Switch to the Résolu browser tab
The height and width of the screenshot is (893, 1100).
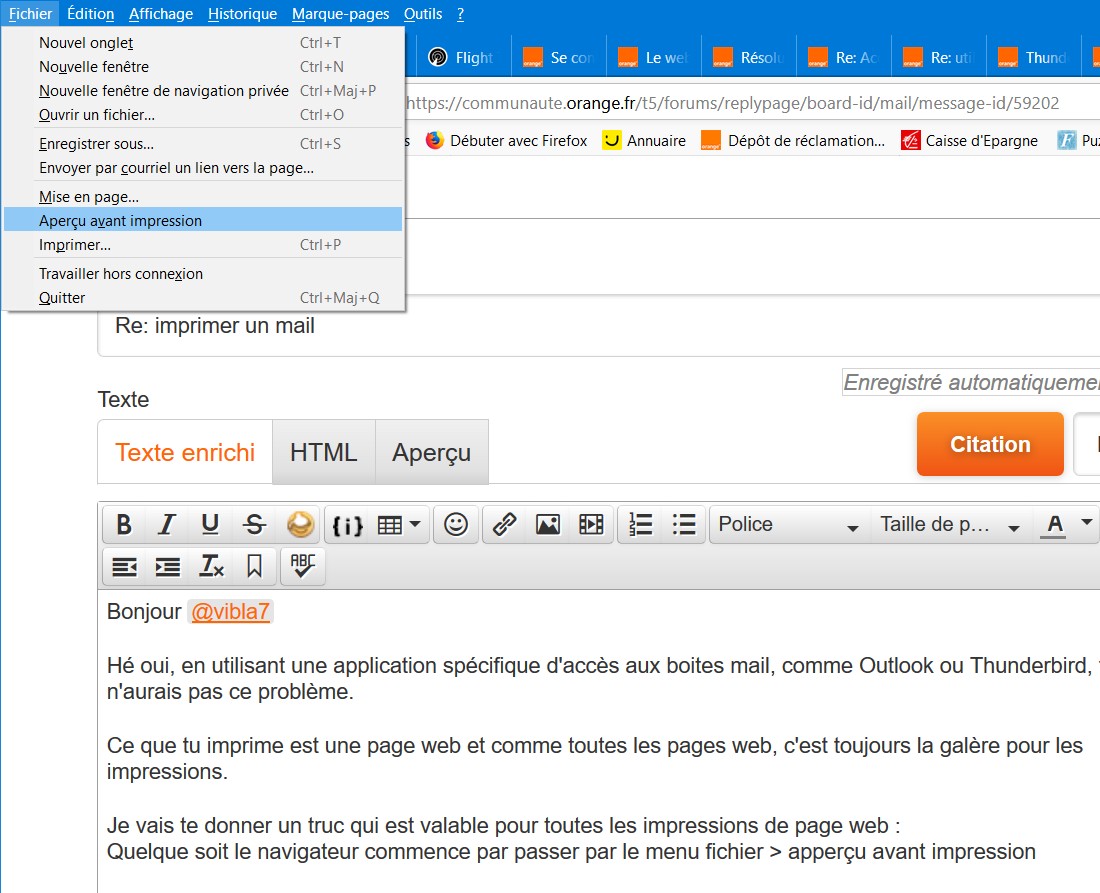(750, 57)
